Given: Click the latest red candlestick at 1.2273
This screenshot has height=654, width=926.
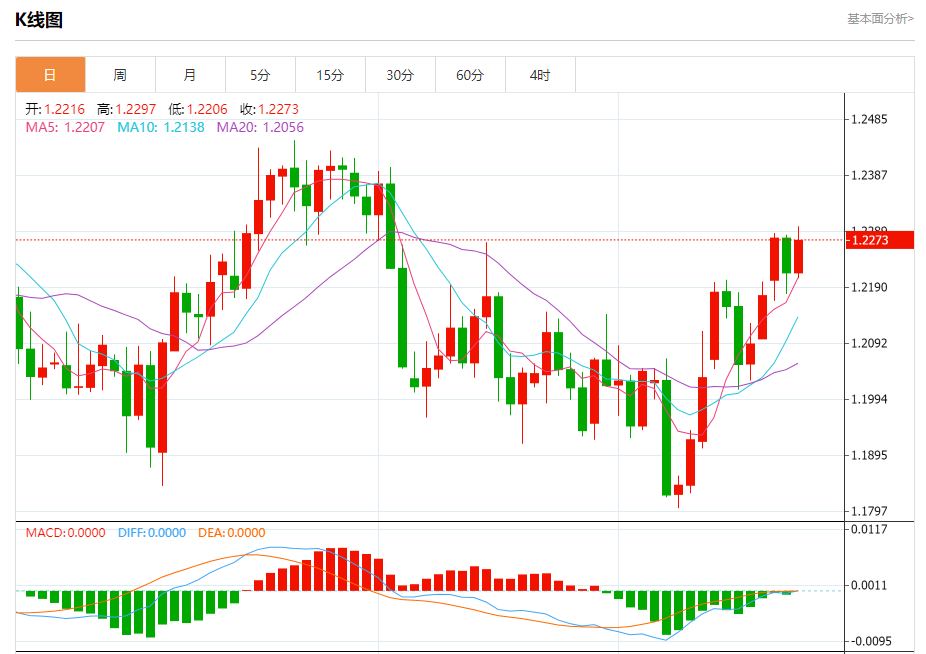Looking at the screenshot, I should (x=798, y=256).
